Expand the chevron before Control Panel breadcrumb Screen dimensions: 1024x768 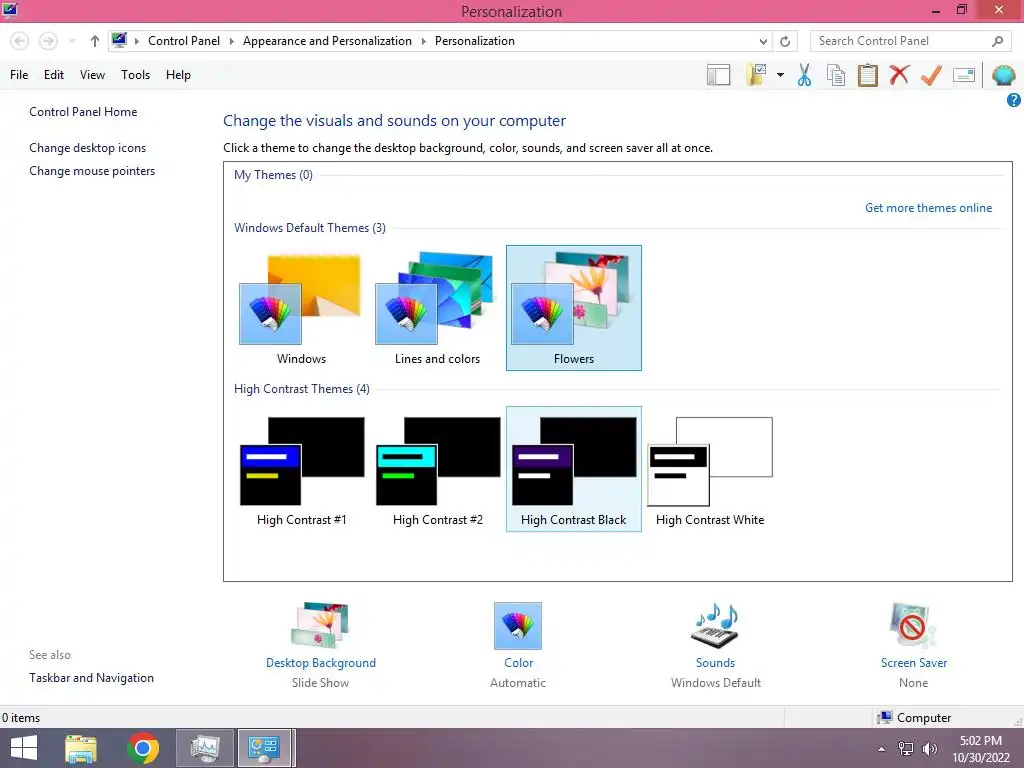pos(136,41)
